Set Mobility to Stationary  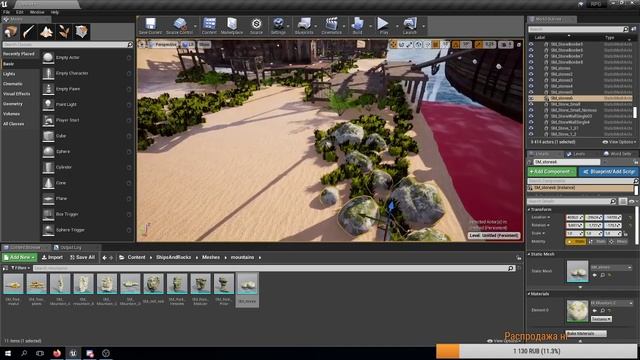[x=598, y=242]
